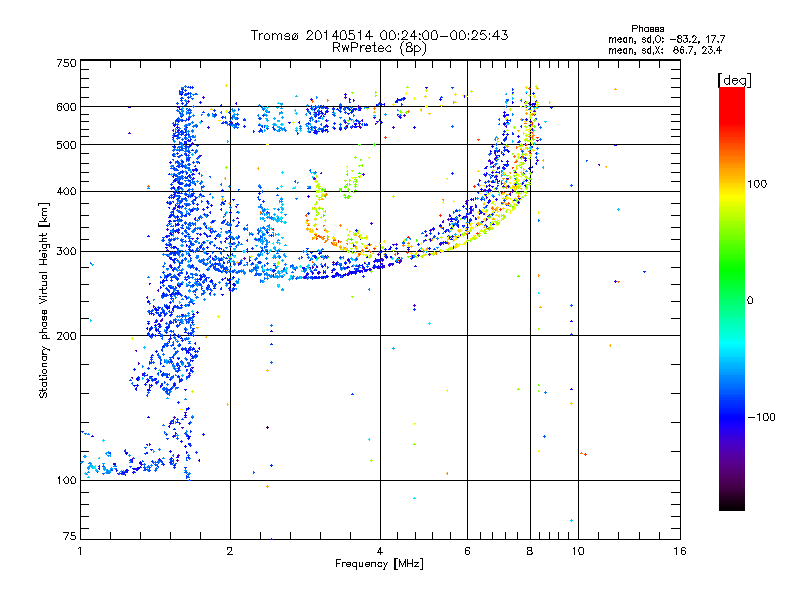800x600 pixels.
Task: Click the y-axis tick label '75'
Action: (x=70, y=536)
